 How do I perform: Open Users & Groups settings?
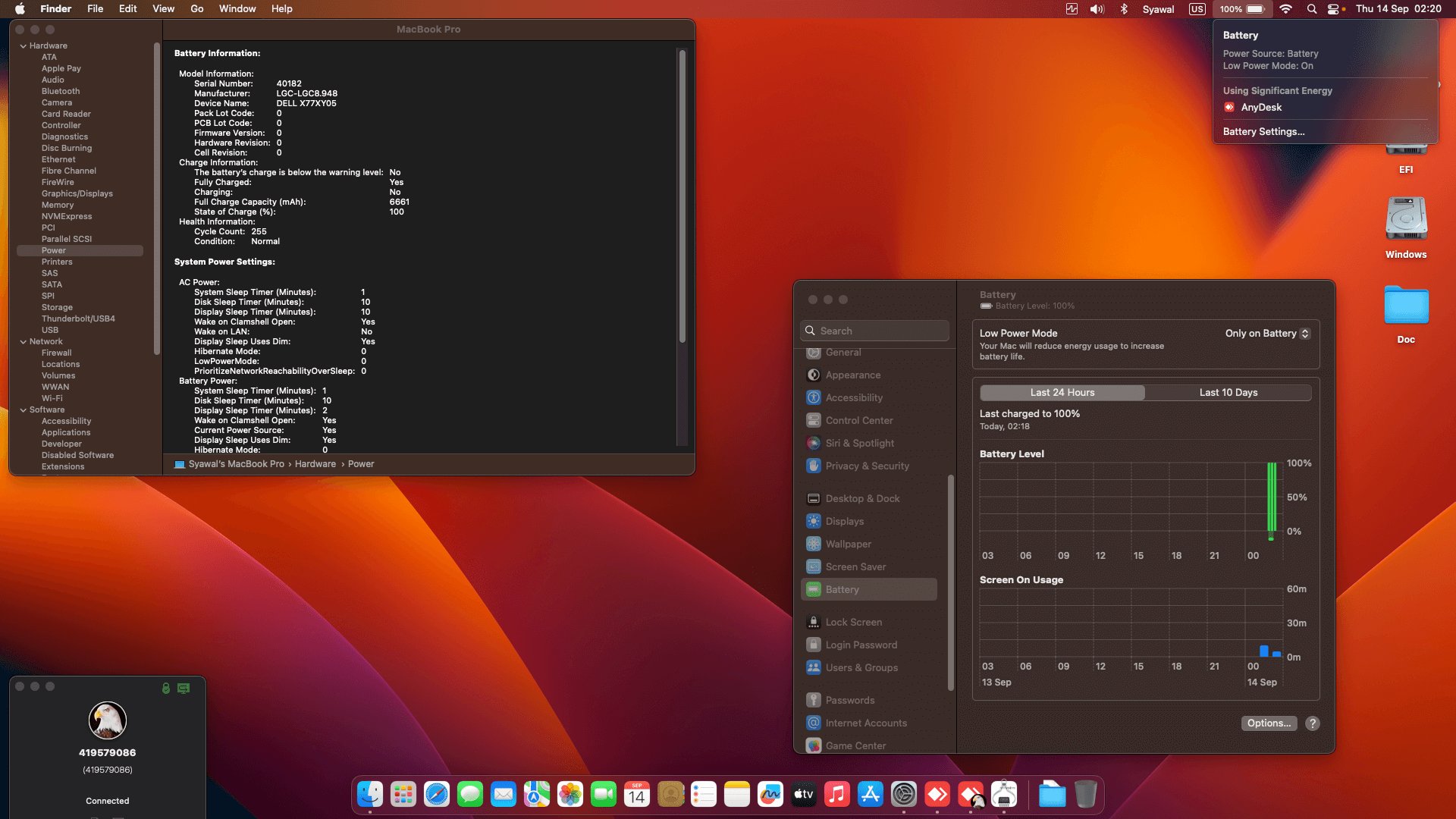[x=861, y=667]
